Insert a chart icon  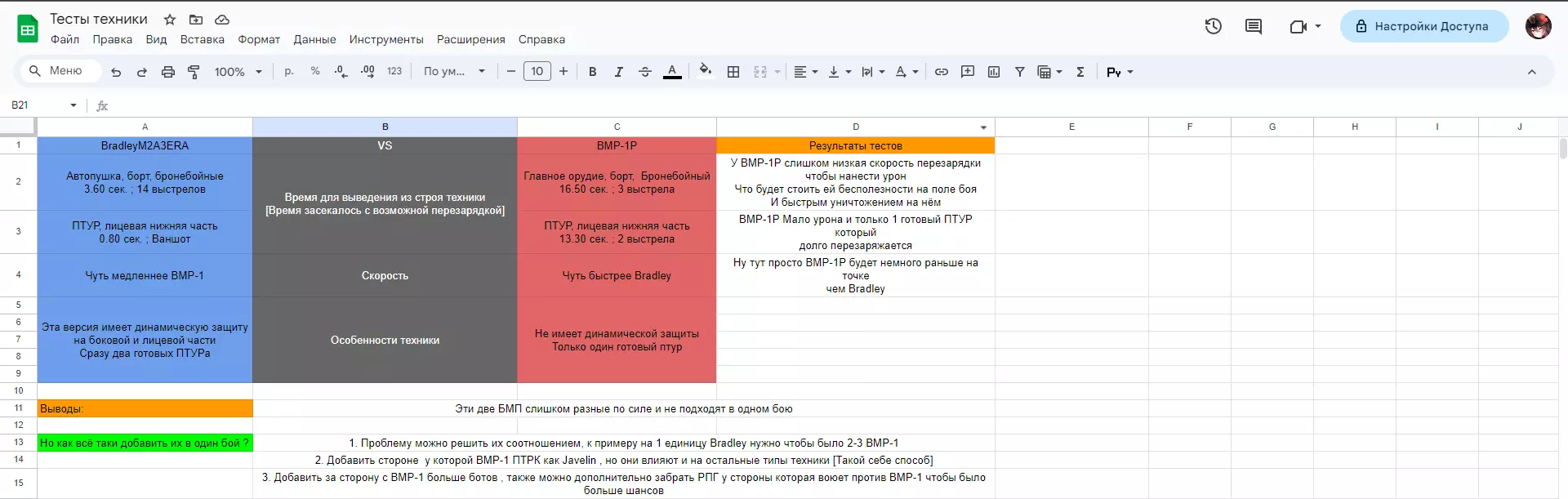(x=994, y=72)
